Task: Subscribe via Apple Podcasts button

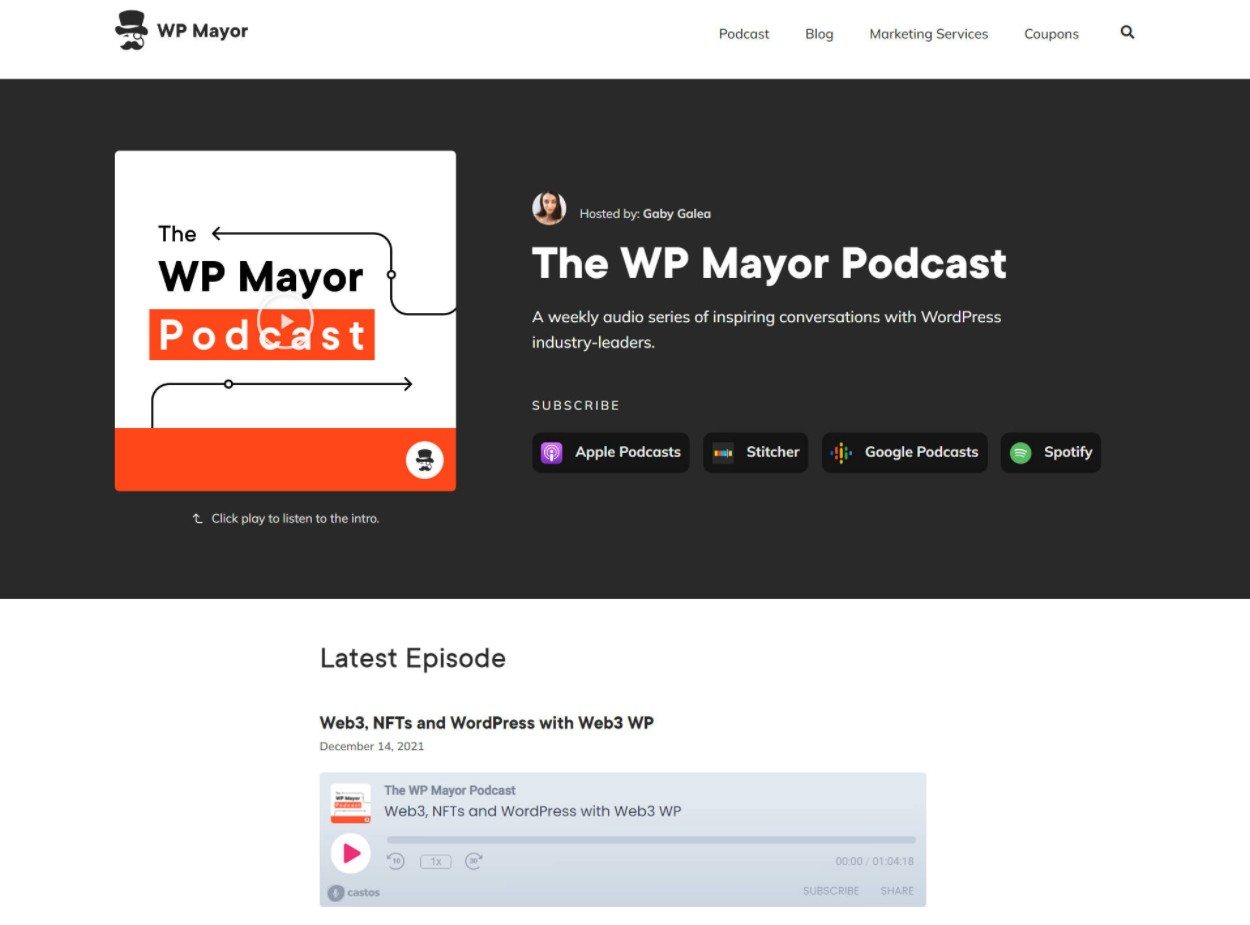Action: tap(610, 452)
